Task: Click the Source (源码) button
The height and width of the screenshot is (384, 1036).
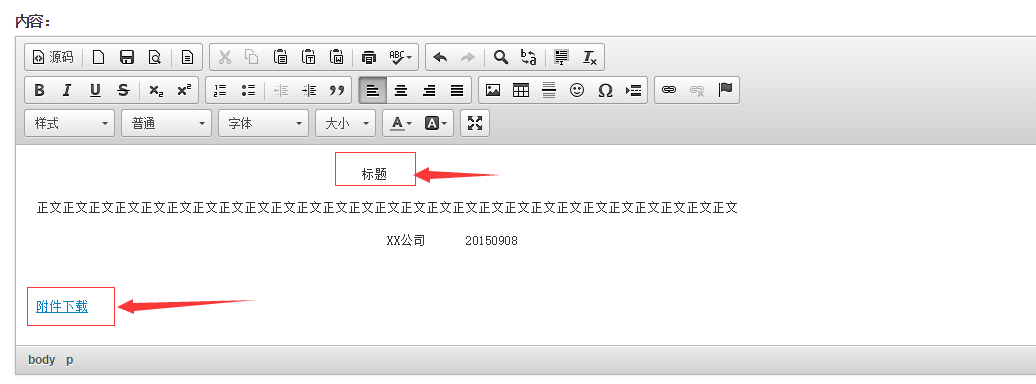Action: pos(54,57)
